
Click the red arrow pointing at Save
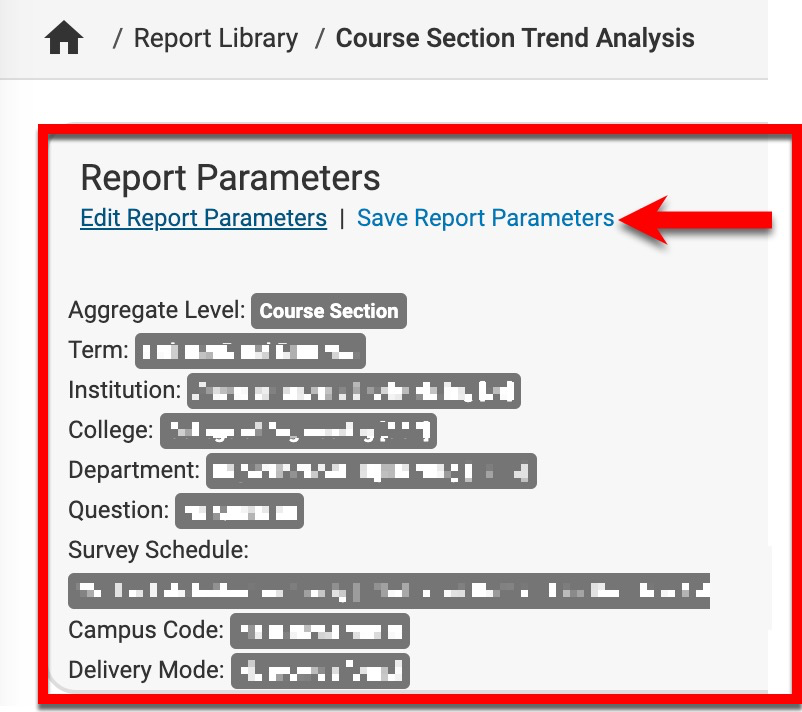pyautogui.click(x=698, y=219)
